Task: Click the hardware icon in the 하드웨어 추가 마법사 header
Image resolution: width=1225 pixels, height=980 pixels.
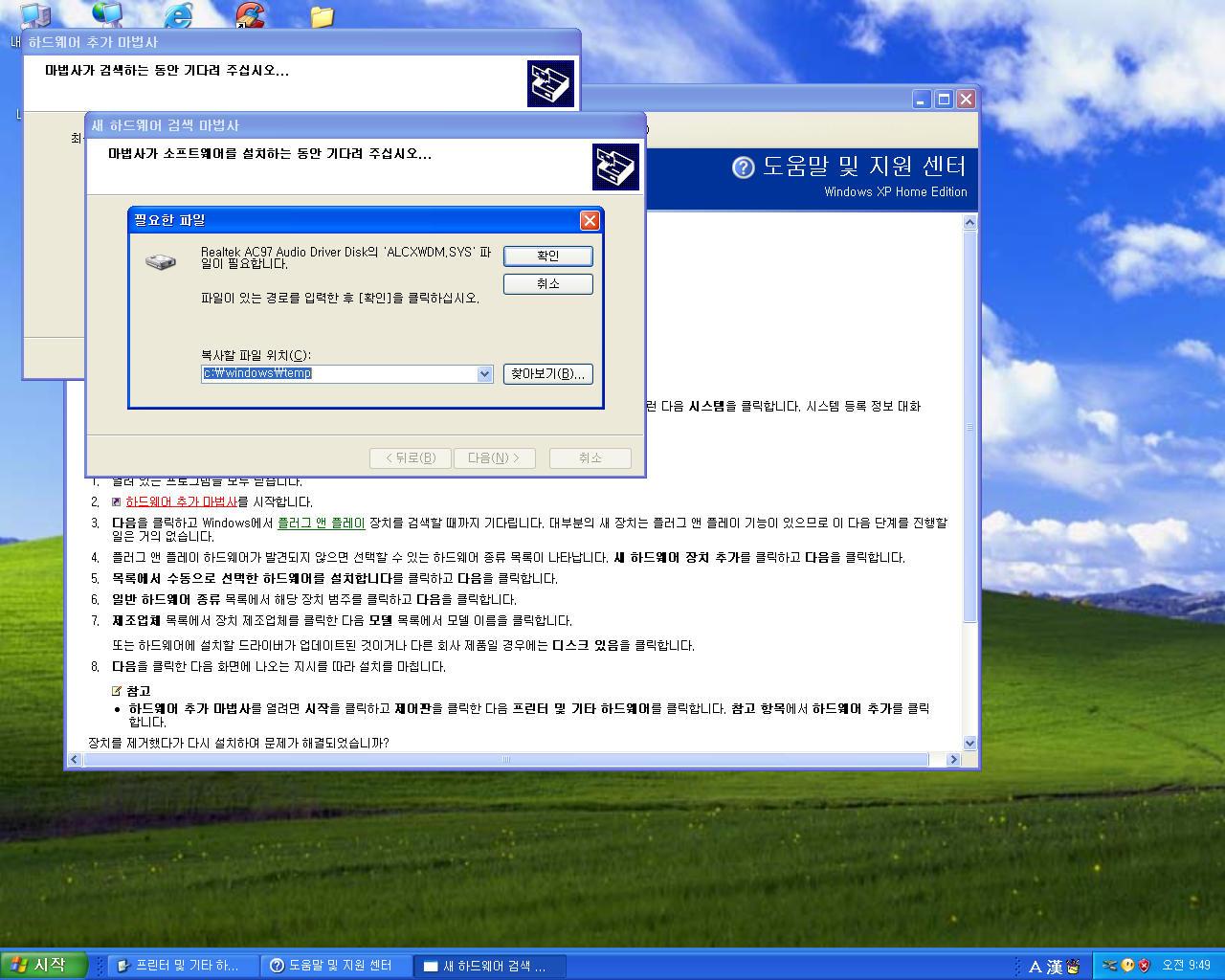Action: click(x=550, y=83)
